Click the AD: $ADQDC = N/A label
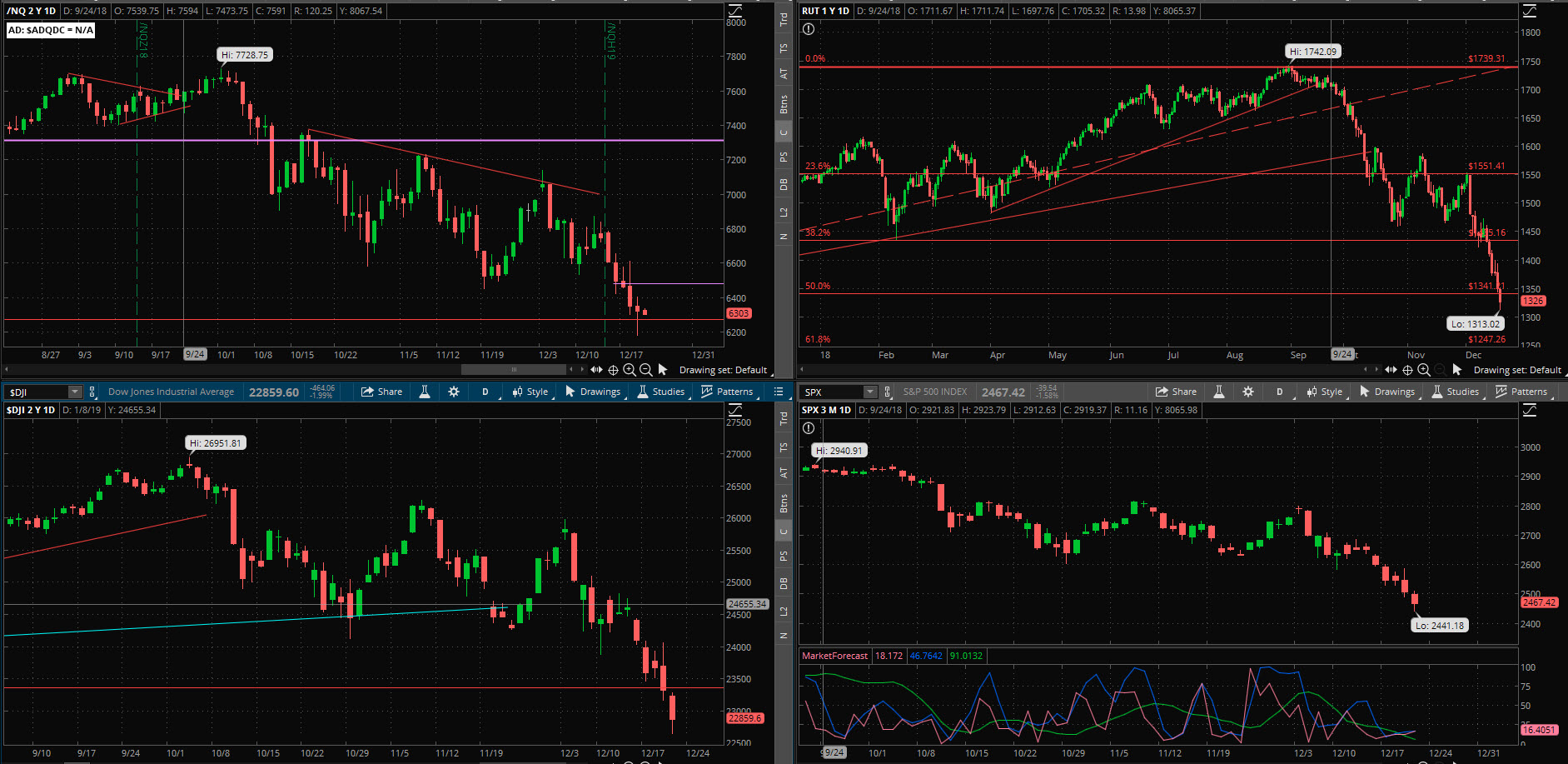The width and height of the screenshot is (1568, 764). (51, 30)
